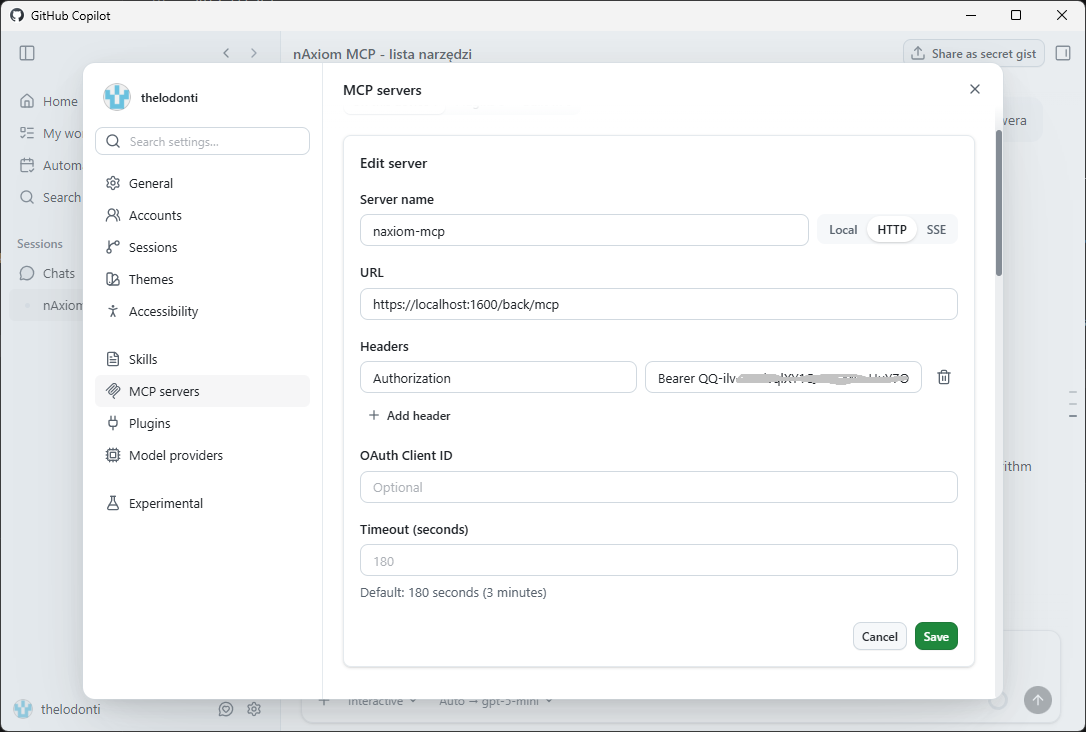Open the interactive mode dropdown
This screenshot has height=732, width=1086.
[x=382, y=701]
